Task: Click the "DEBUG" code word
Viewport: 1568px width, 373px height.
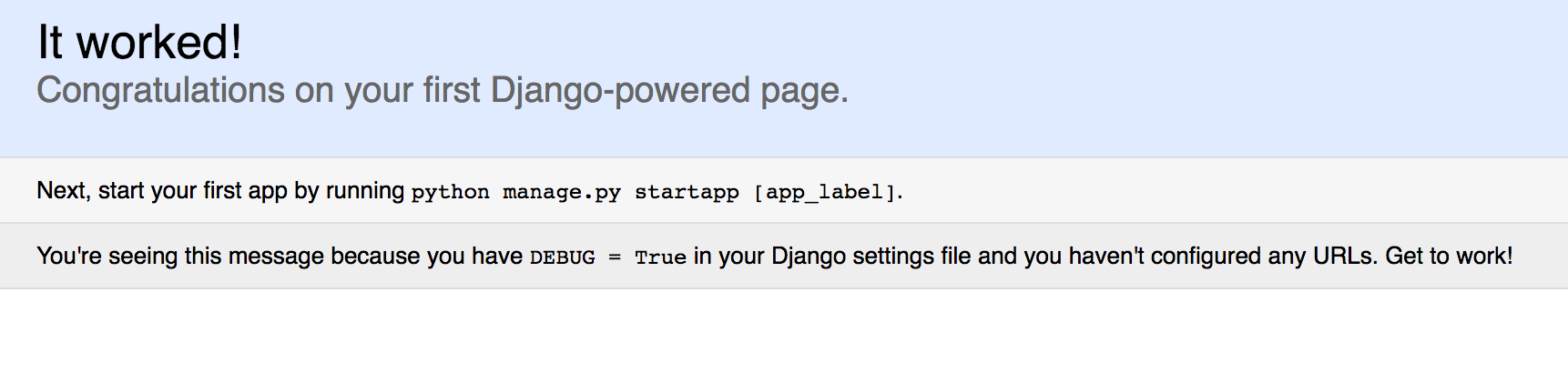Action: tap(562, 257)
